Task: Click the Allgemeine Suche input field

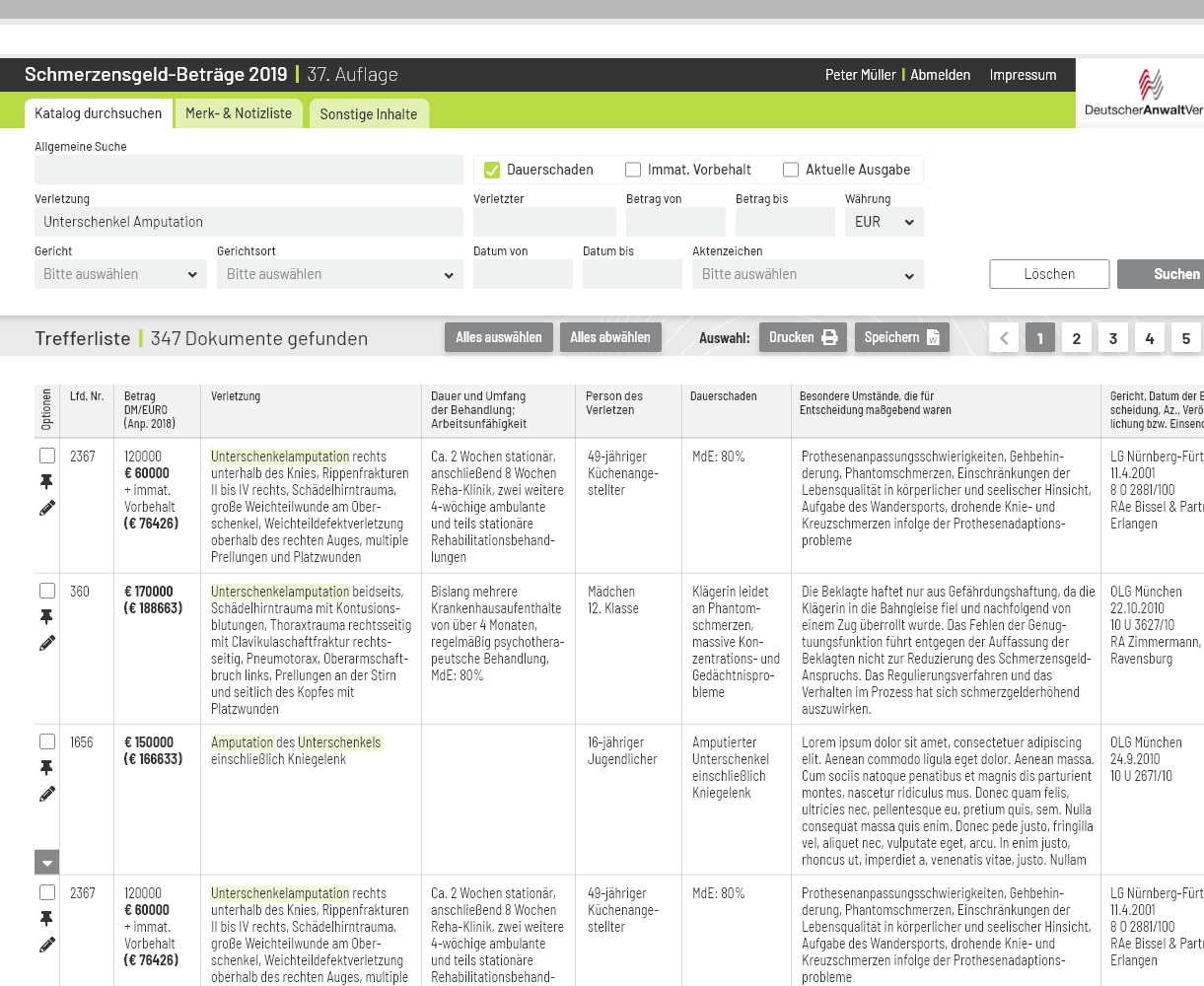Action: (248, 170)
